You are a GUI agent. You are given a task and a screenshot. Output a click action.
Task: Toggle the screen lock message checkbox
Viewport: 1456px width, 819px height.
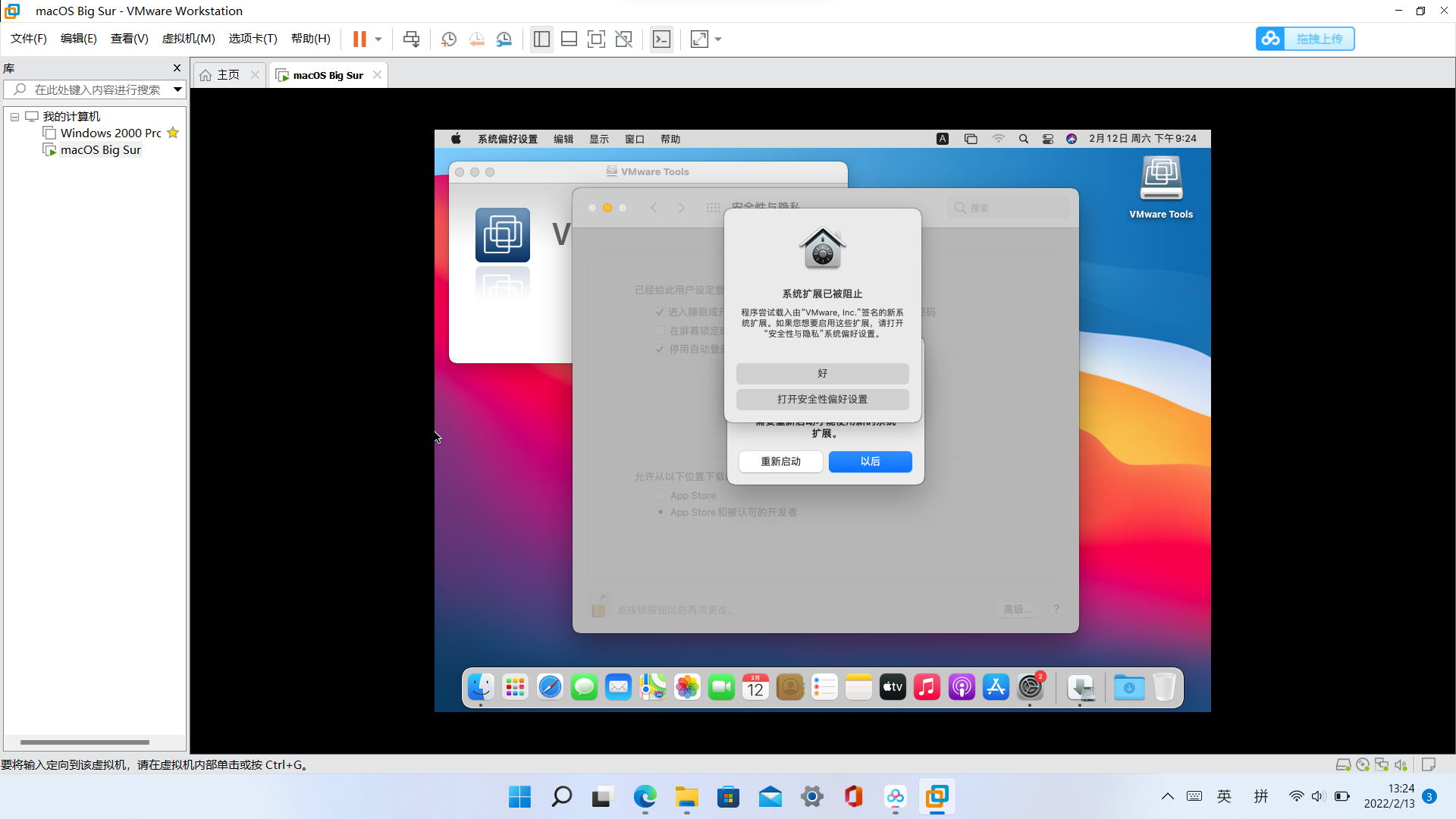(660, 331)
